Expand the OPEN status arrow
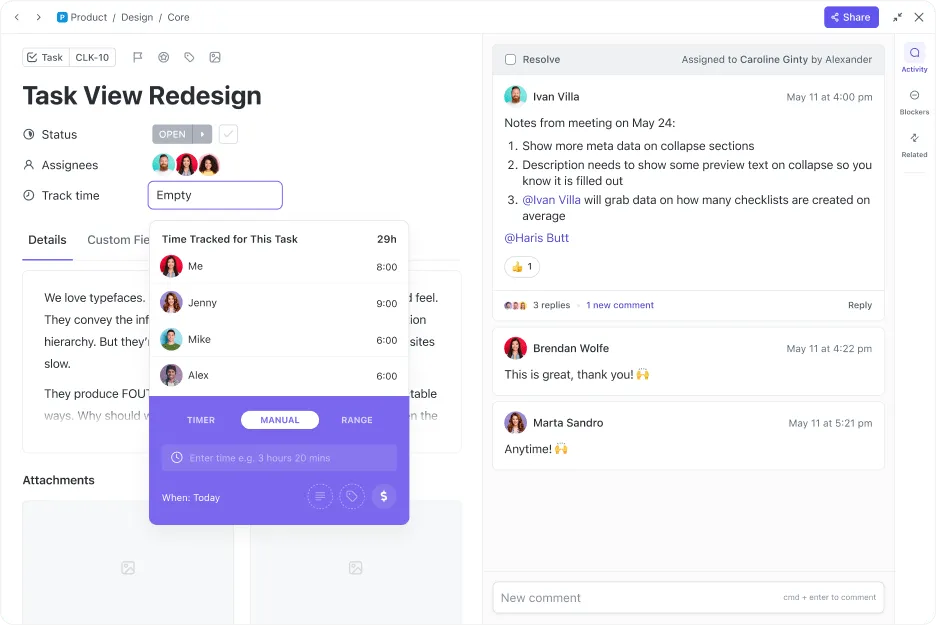 point(203,134)
